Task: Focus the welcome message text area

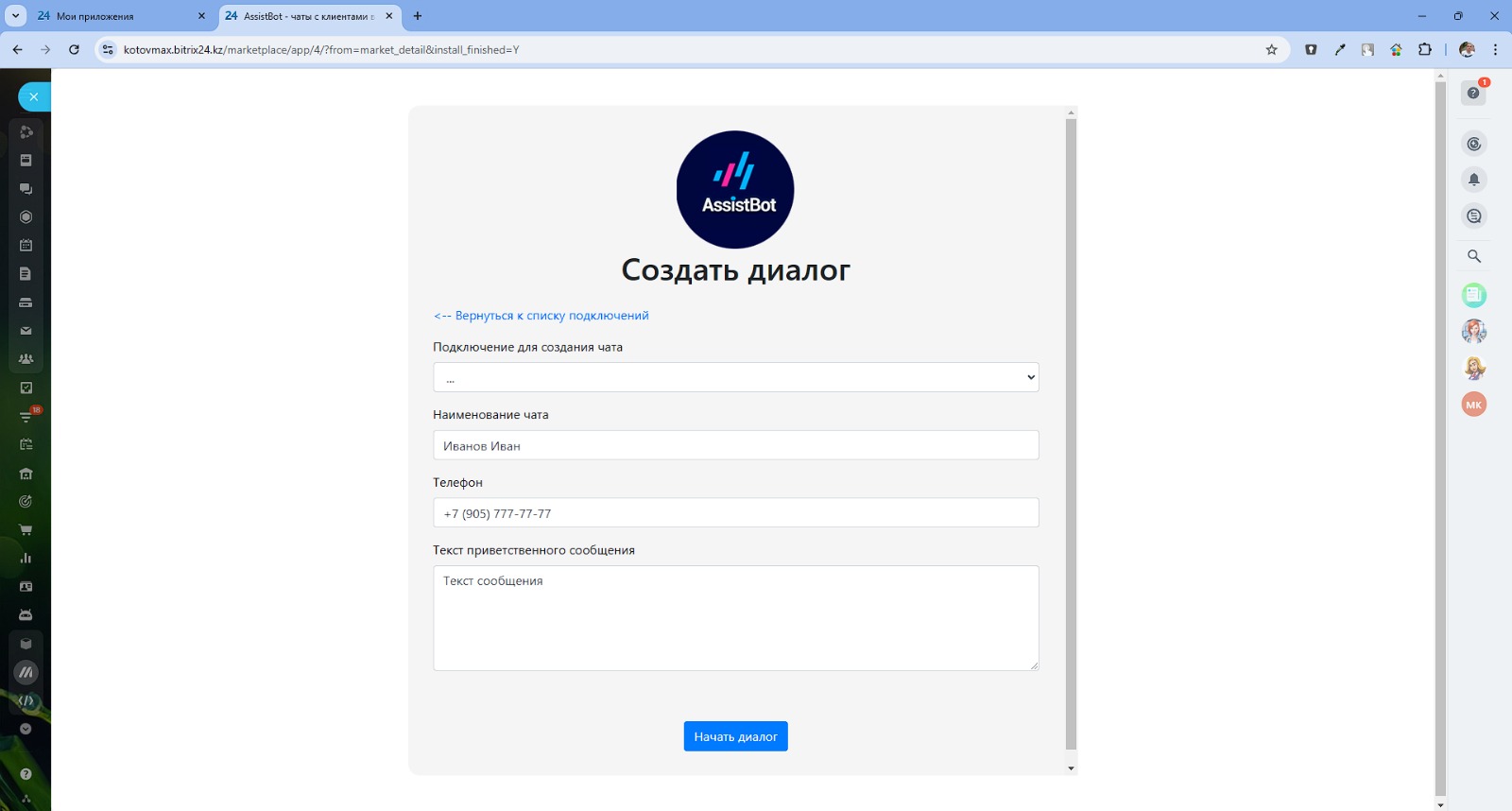Action: 736,618
